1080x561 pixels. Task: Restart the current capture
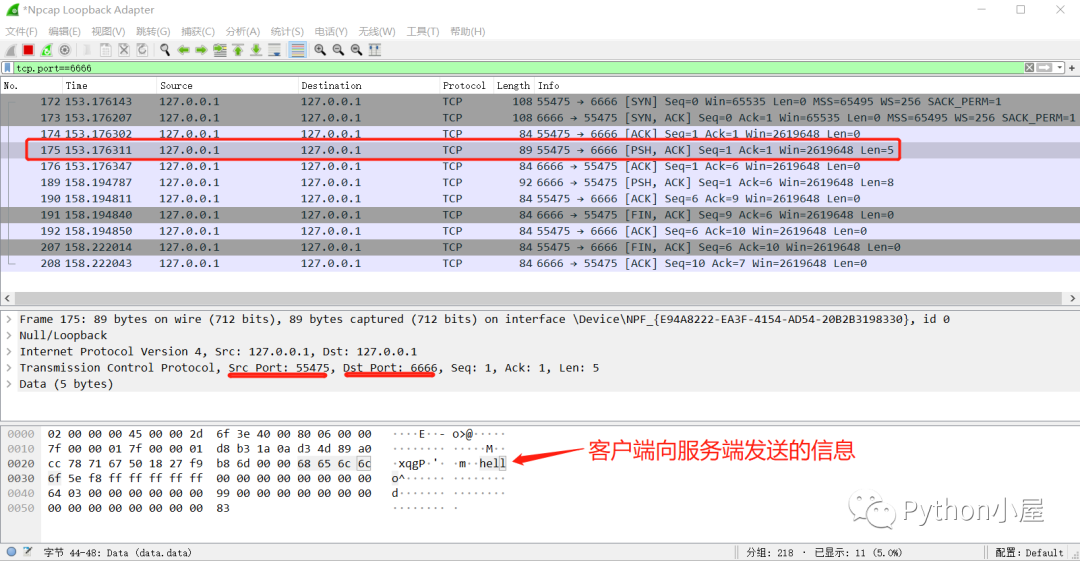46,50
